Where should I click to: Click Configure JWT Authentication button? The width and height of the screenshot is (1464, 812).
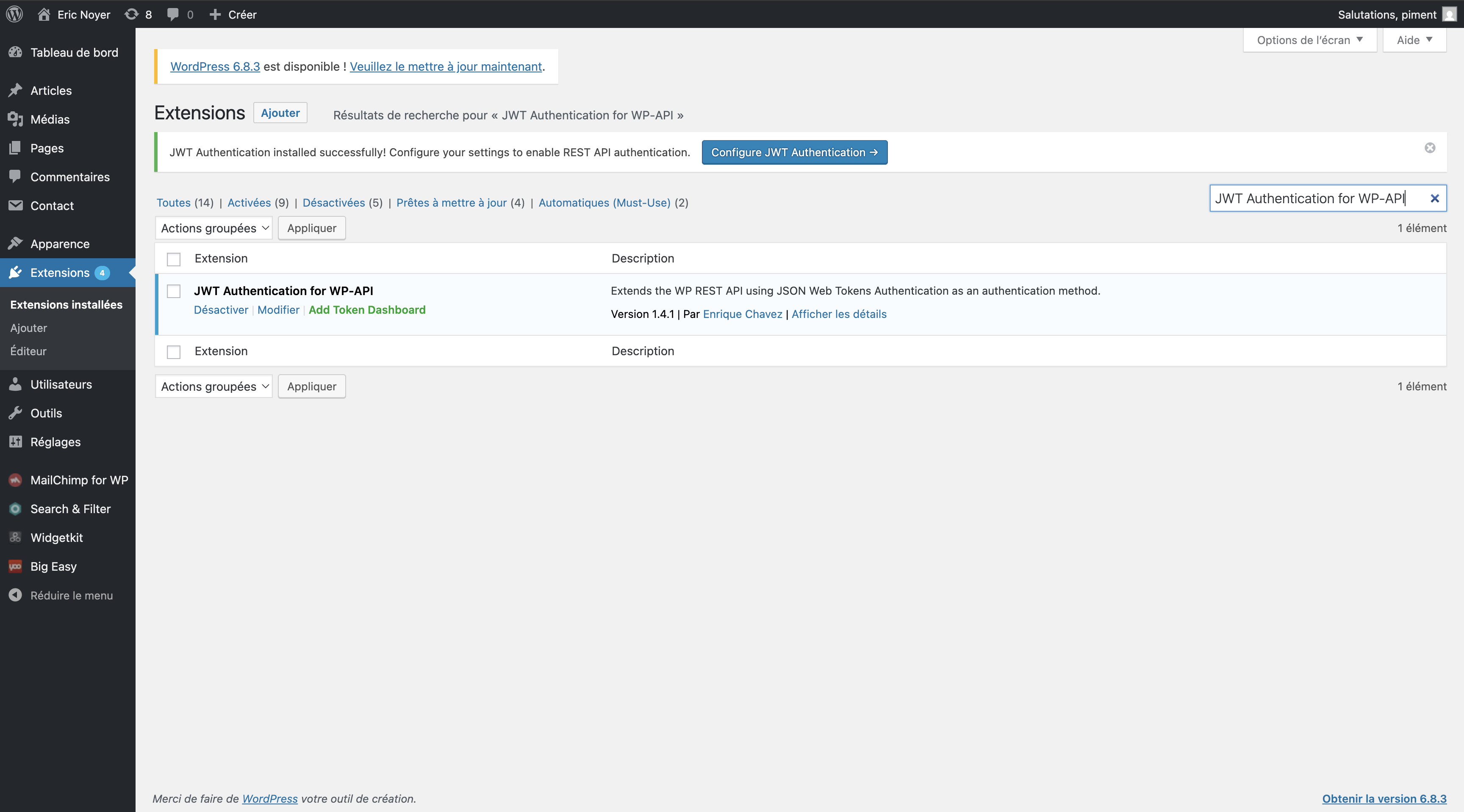(794, 152)
